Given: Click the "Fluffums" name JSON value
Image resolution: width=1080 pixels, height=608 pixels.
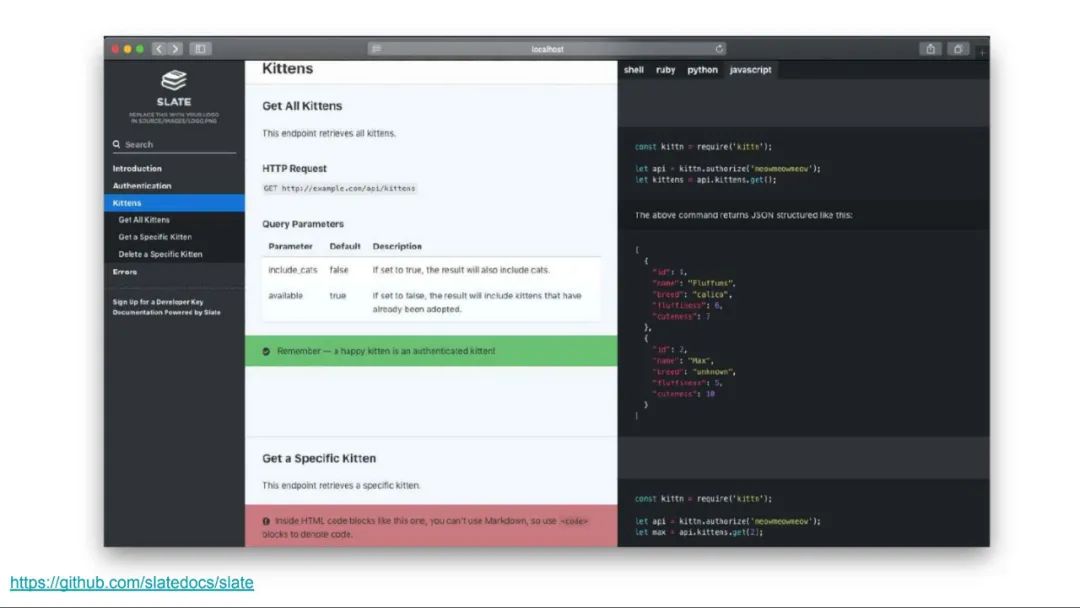Looking at the screenshot, I should pos(711,283).
